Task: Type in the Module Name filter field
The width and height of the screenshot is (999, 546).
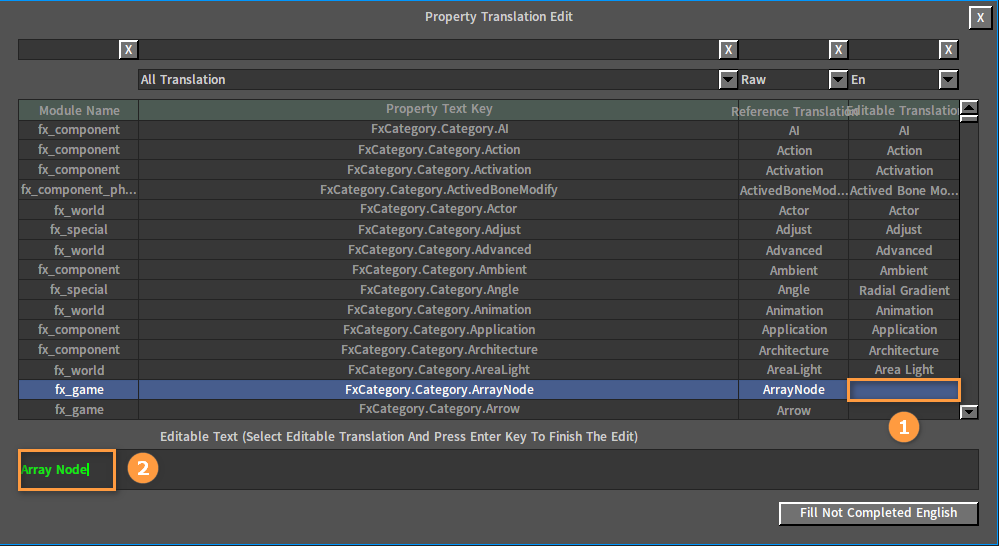Action: pyautogui.click(x=68, y=50)
